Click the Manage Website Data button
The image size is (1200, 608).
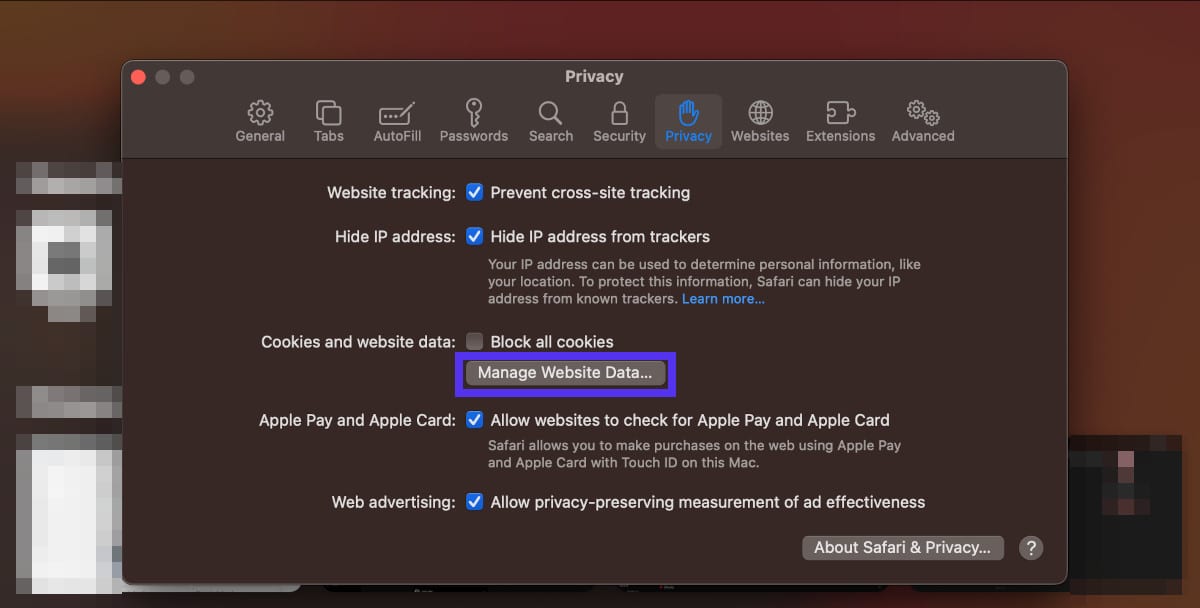pos(565,373)
